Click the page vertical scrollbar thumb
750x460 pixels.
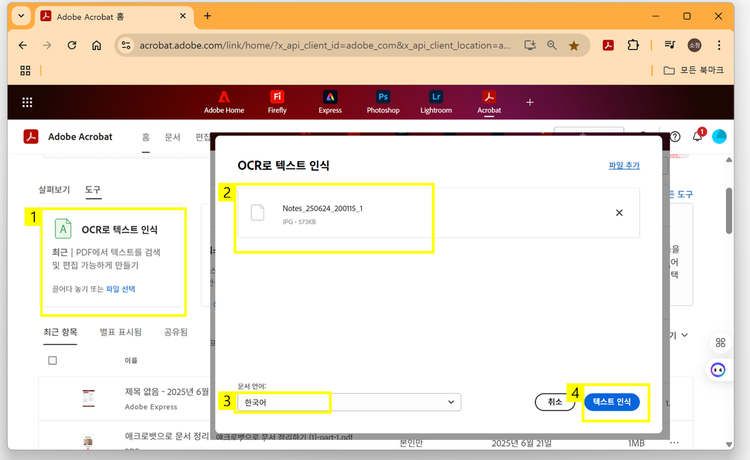tap(729, 210)
